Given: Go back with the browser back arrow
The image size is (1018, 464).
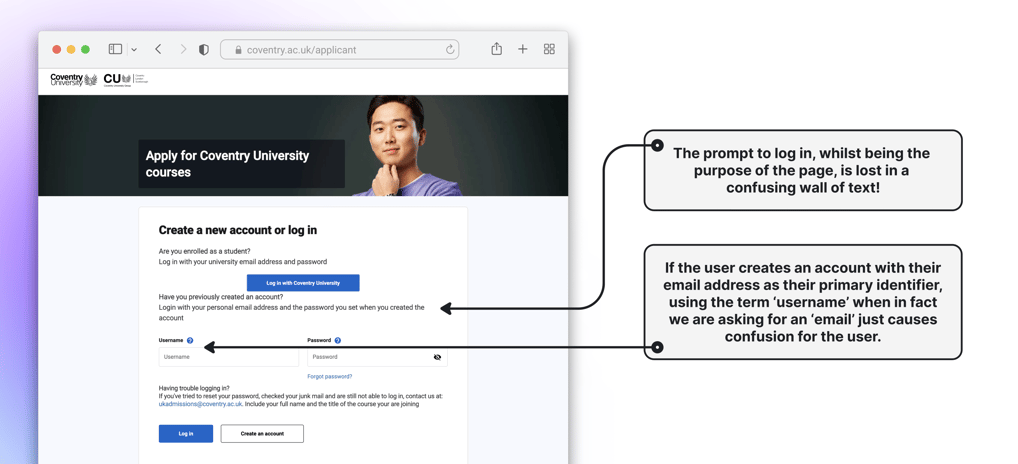Looking at the screenshot, I should point(158,49).
